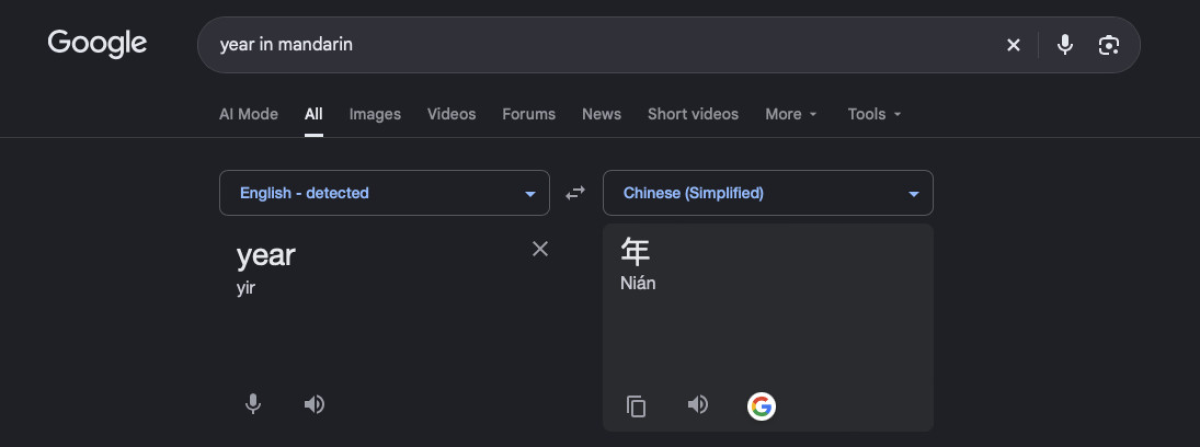This screenshot has height=447, width=1200.
Task: Expand the Tools menu
Action: (875, 114)
